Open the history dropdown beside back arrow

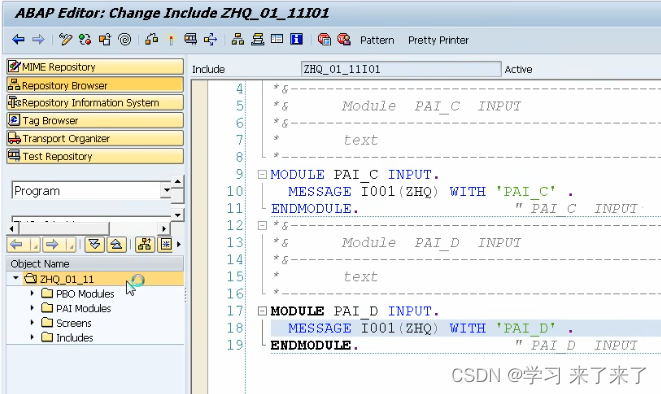pos(35,244)
